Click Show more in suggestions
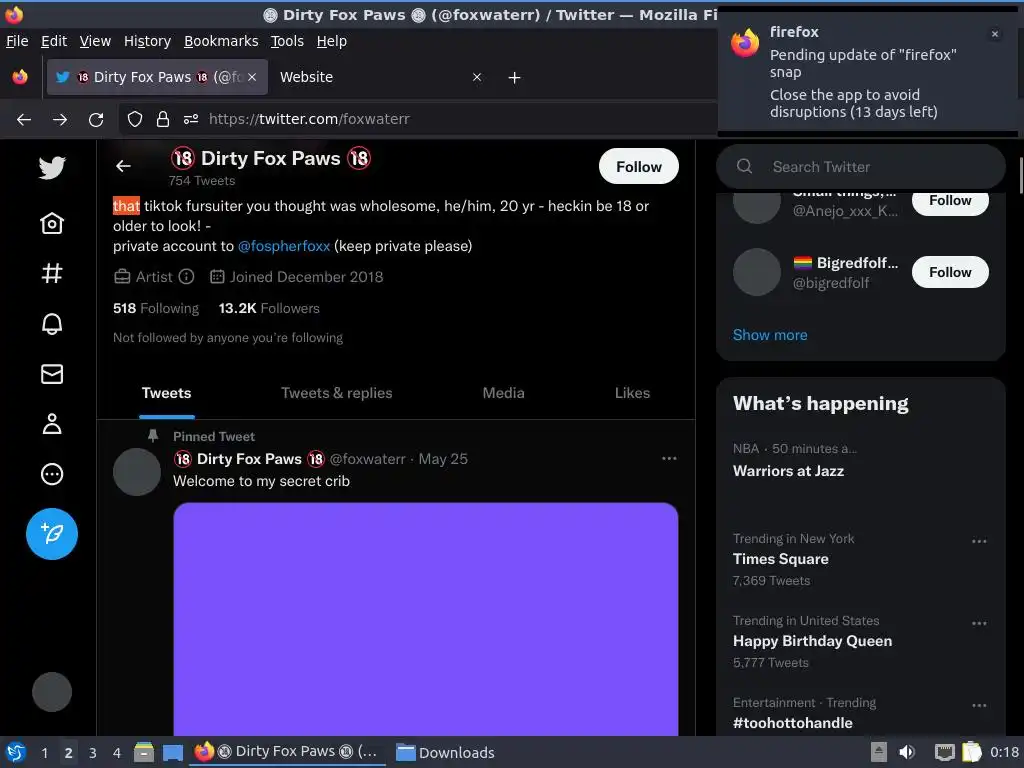The height and width of the screenshot is (768, 1024). click(770, 335)
